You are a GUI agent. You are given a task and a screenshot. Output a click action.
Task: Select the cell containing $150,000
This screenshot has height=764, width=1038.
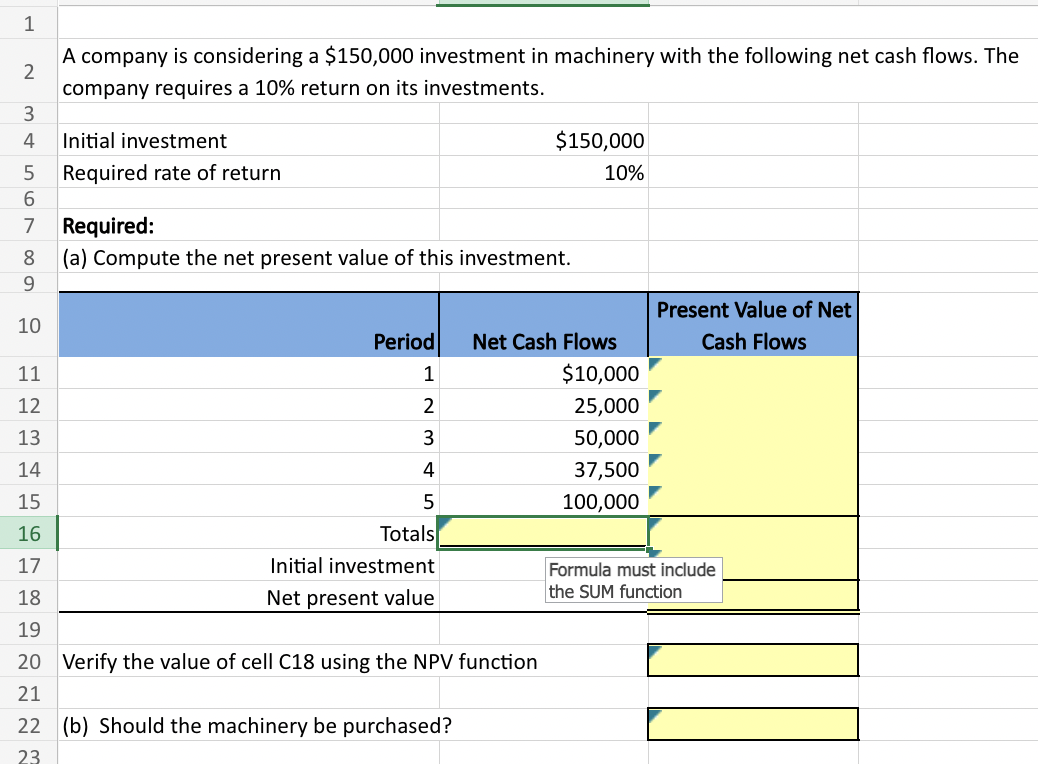point(543,140)
